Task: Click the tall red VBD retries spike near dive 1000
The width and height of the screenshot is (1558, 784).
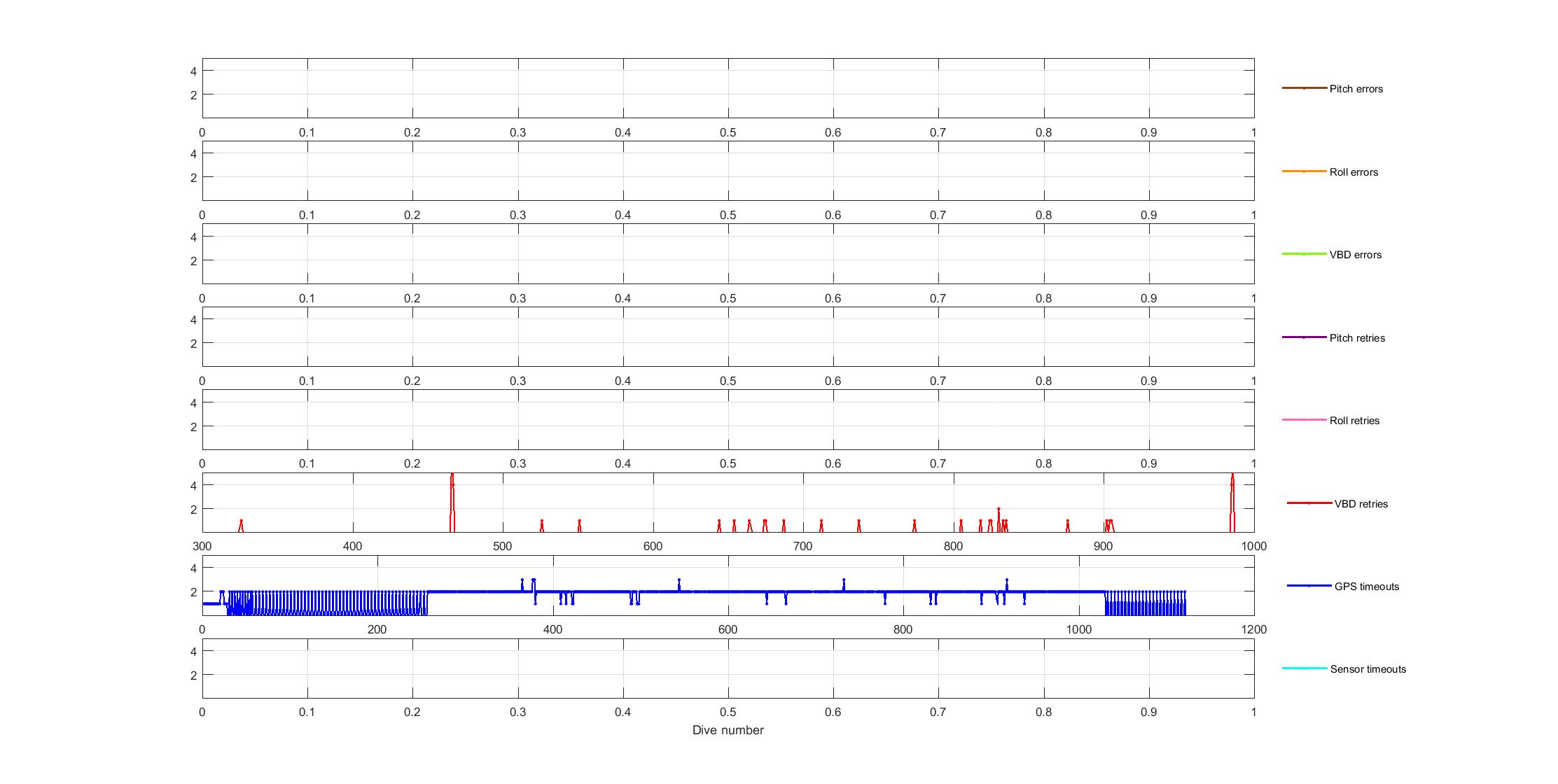Action: pyautogui.click(x=1232, y=503)
